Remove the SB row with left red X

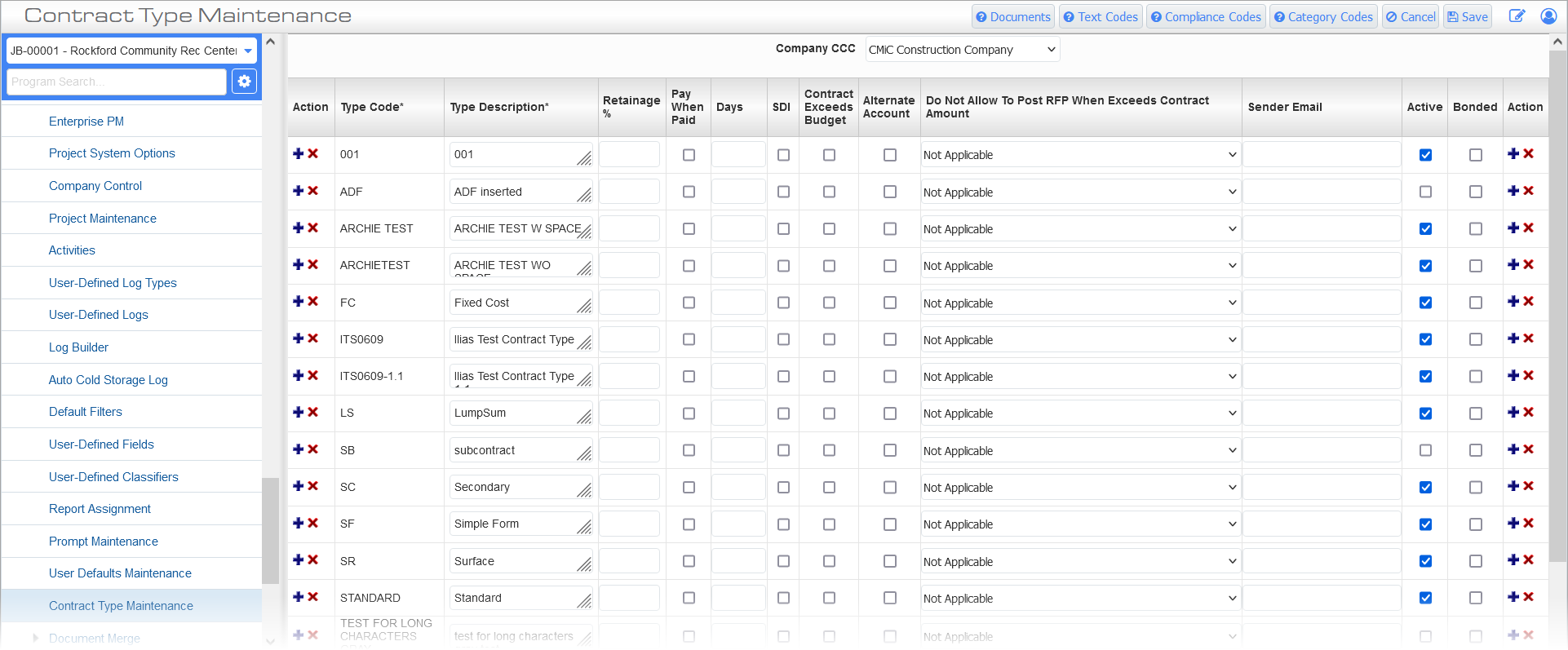click(x=313, y=449)
